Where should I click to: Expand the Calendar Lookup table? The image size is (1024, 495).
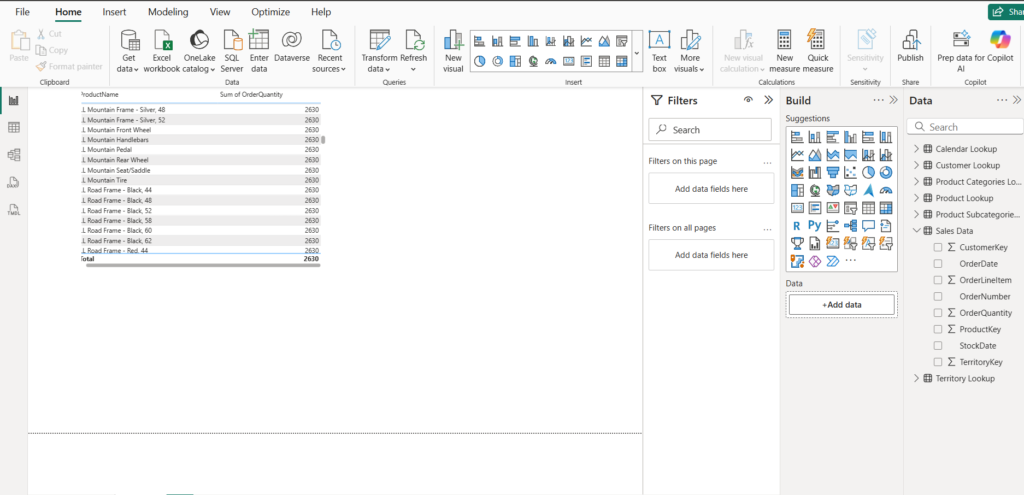coord(916,149)
